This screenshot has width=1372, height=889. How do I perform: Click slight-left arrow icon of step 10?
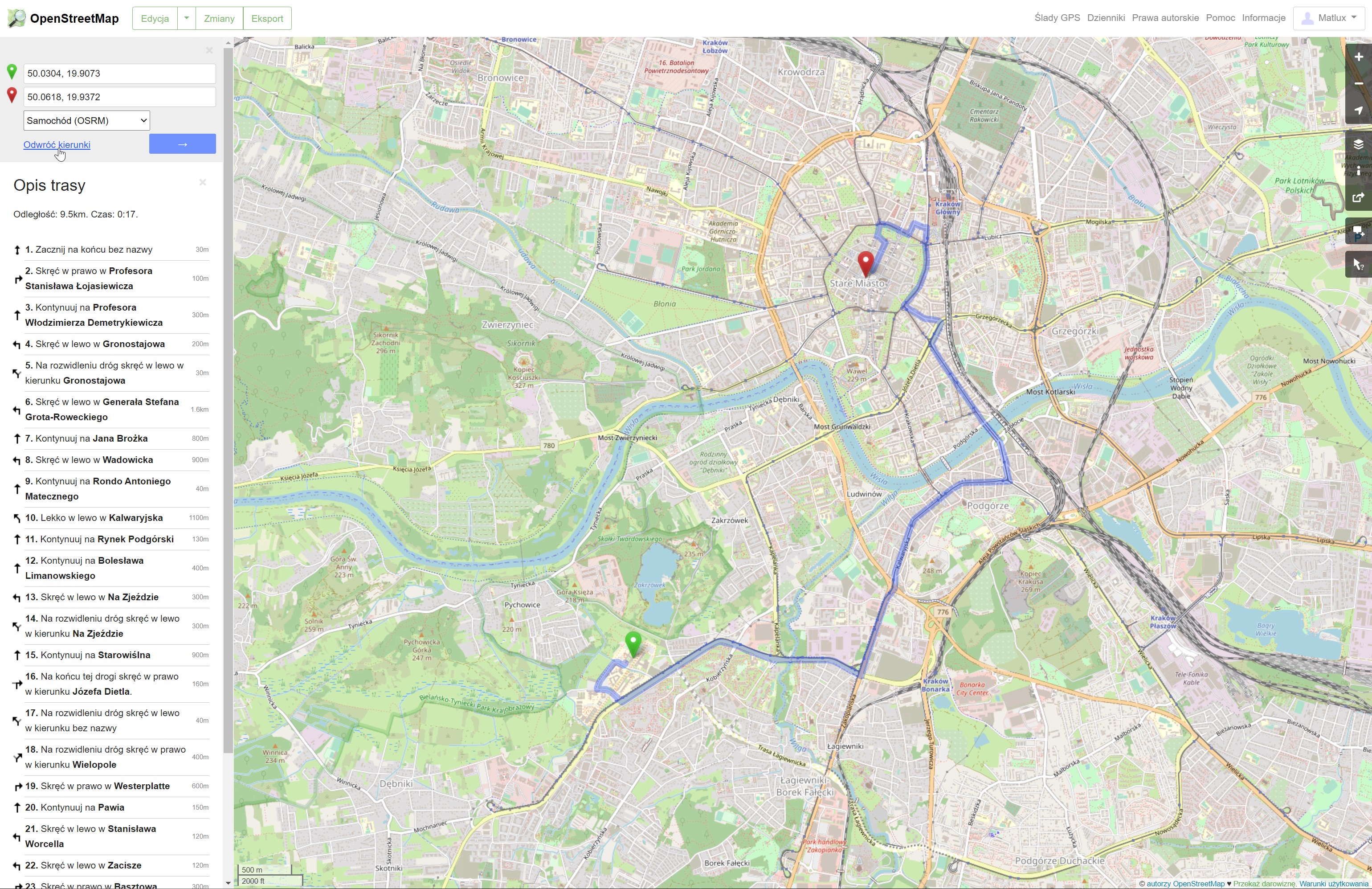click(17, 518)
